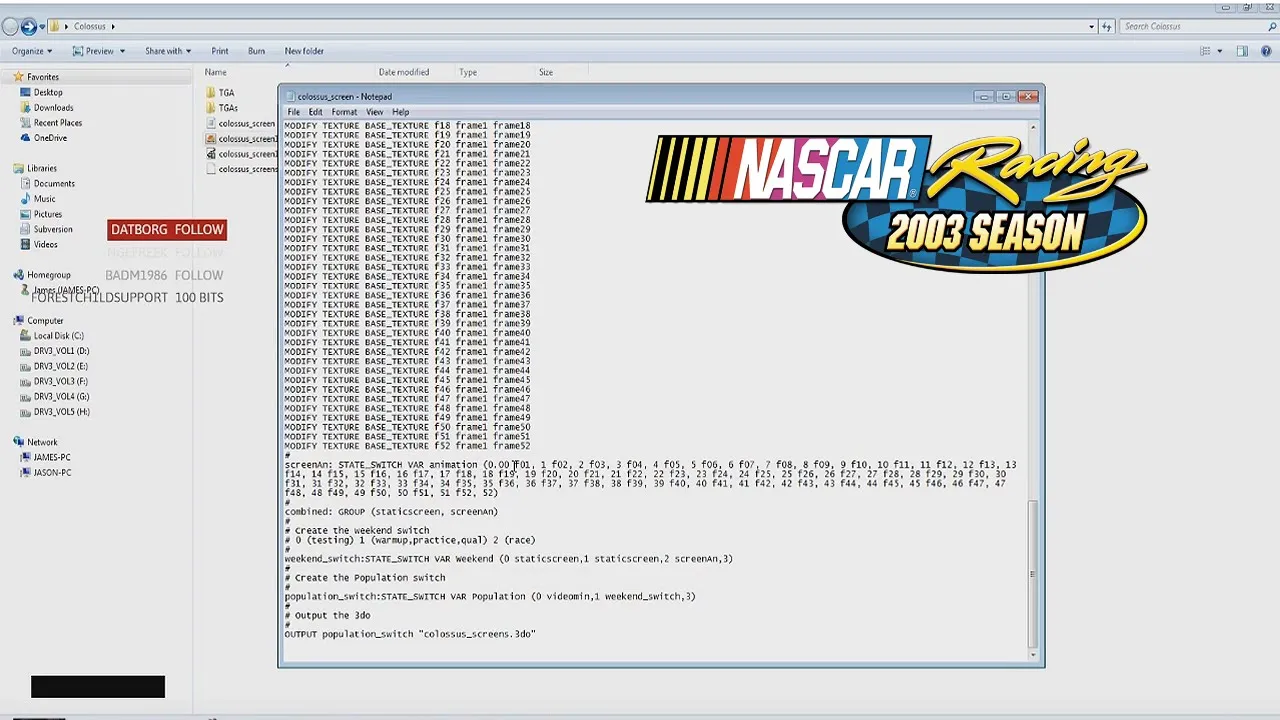Image resolution: width=1280 pixels, height=720 pixels.
Task: Open Notepad's File menu
Action: (294, 112)
